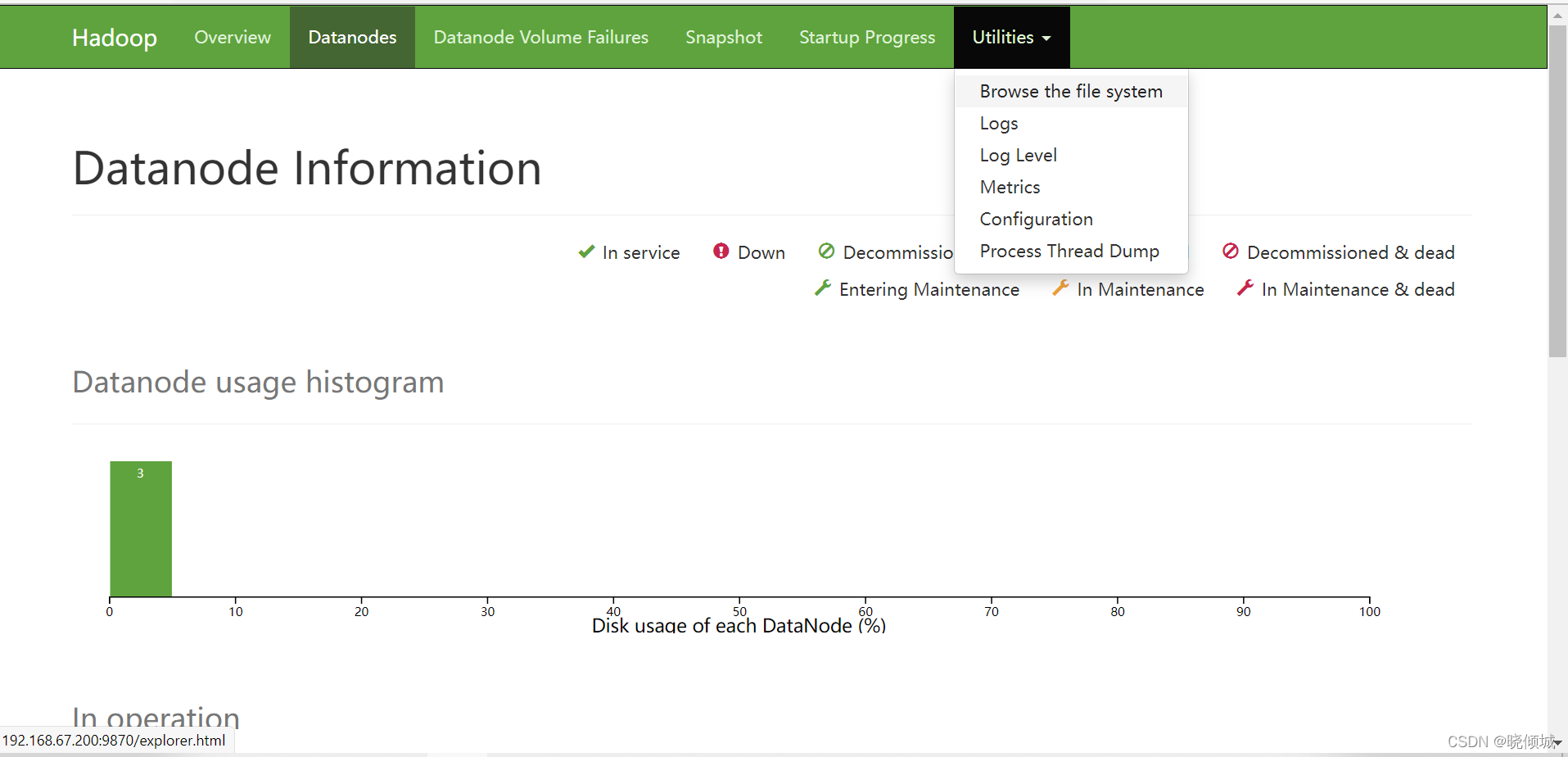Screen dimensions: 1568x757
Task: Click the green histogram bar labeled 3
Action: pyautogui.click(x=141, y=528)
